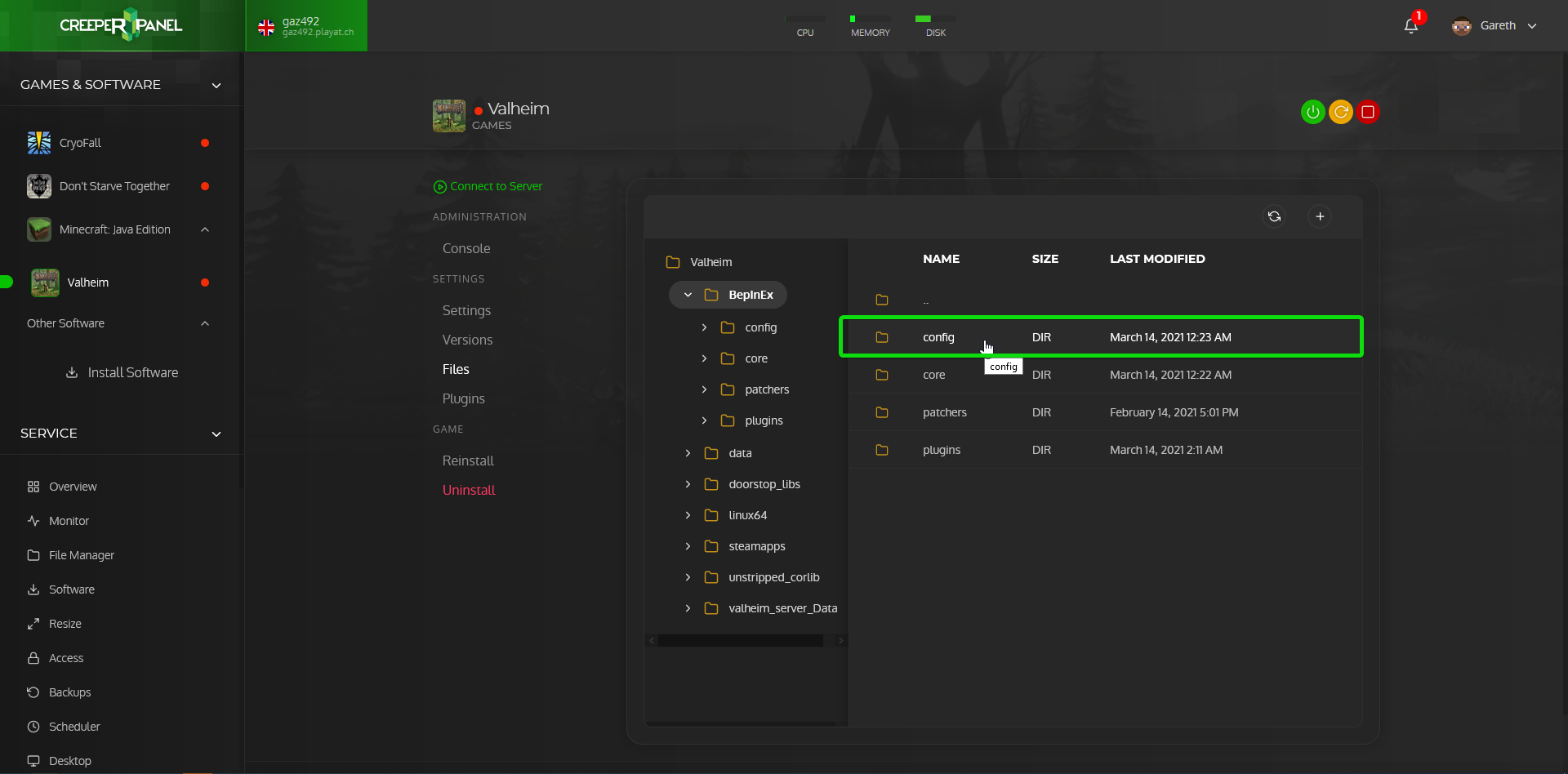Expand the config tree folder
This screenshot has height=774, width=1568.
(x=705, y=327)
